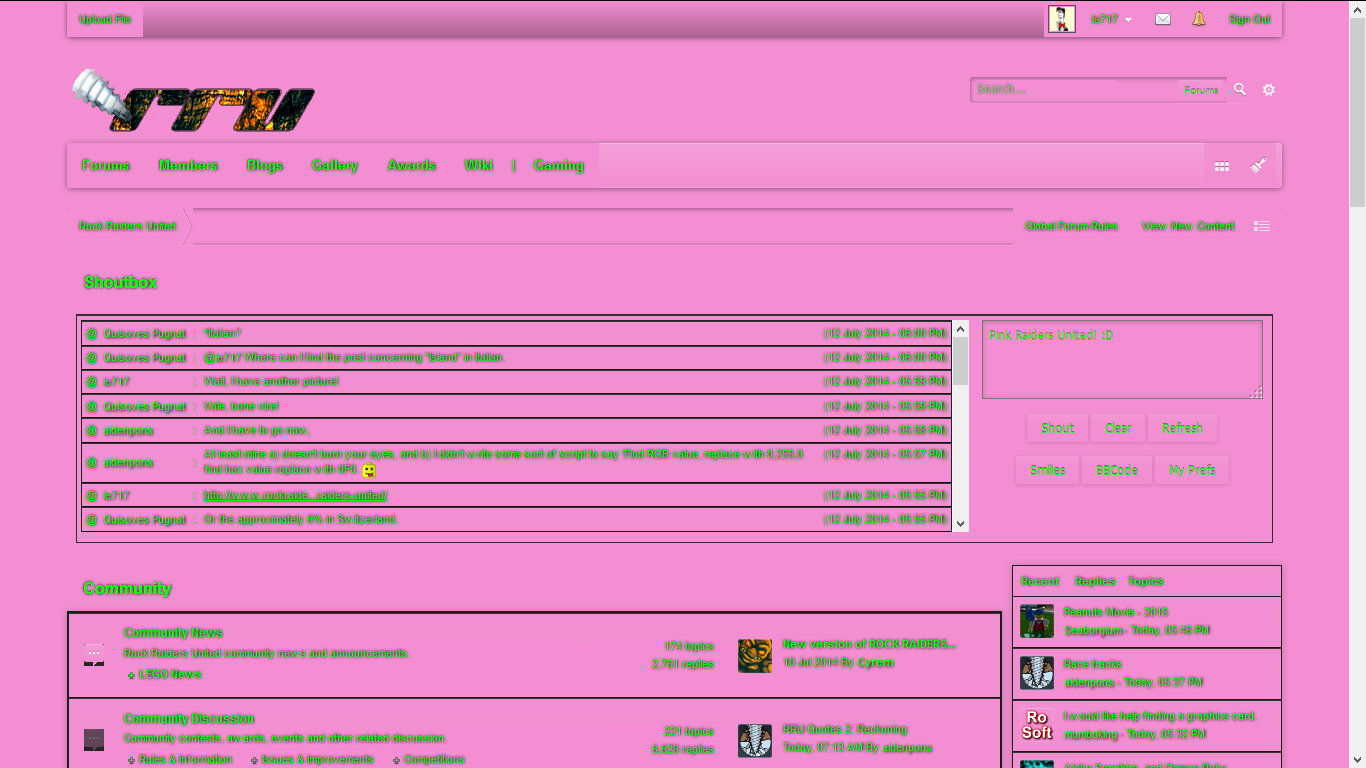Image resolution: width=1366 pixels, height=768 pixels.
Task: Click the smiley emoticon in aidenpons' shout
Action: [369, 470]
